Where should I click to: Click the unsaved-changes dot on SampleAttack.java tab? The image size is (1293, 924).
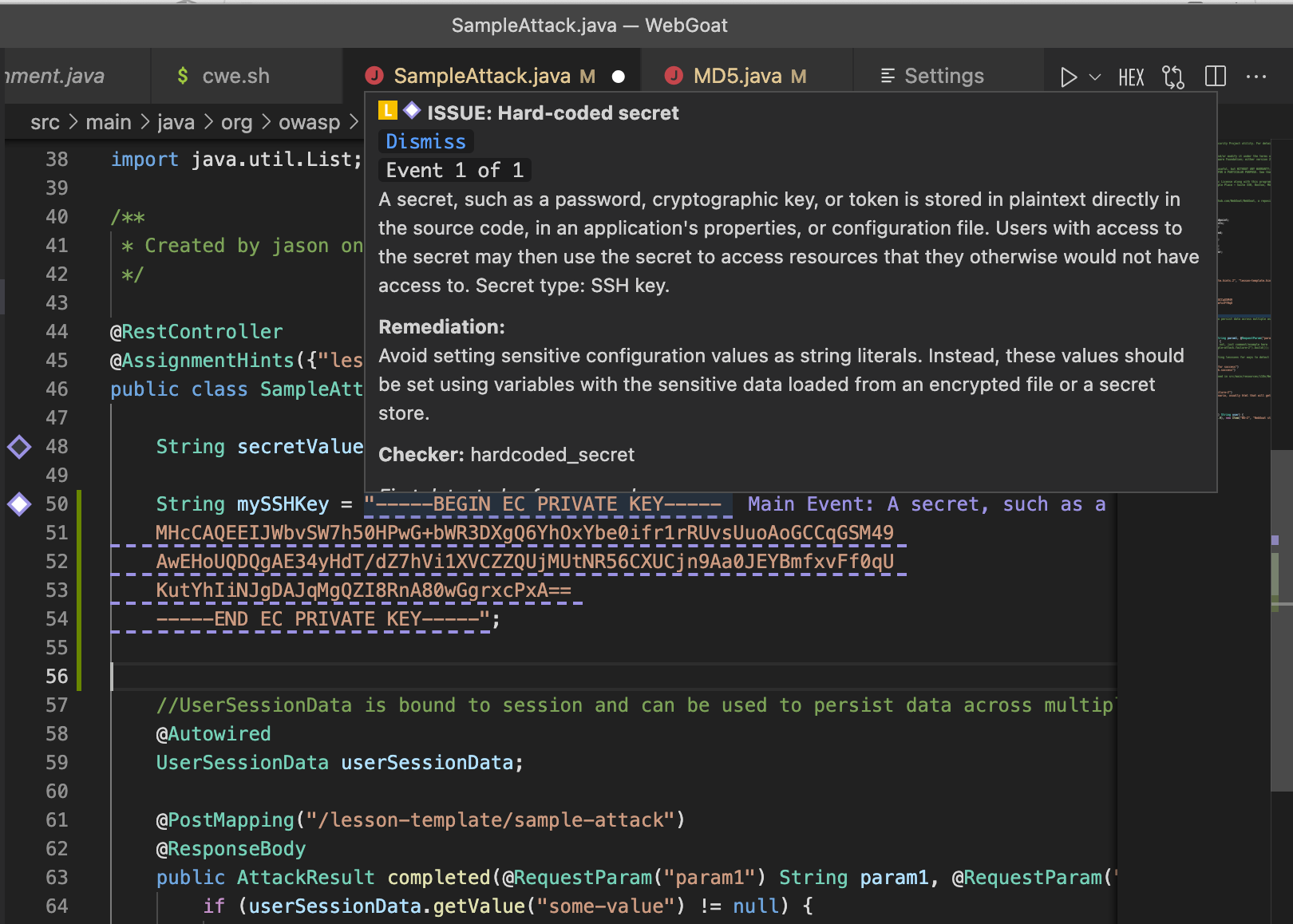pos(618,77)
